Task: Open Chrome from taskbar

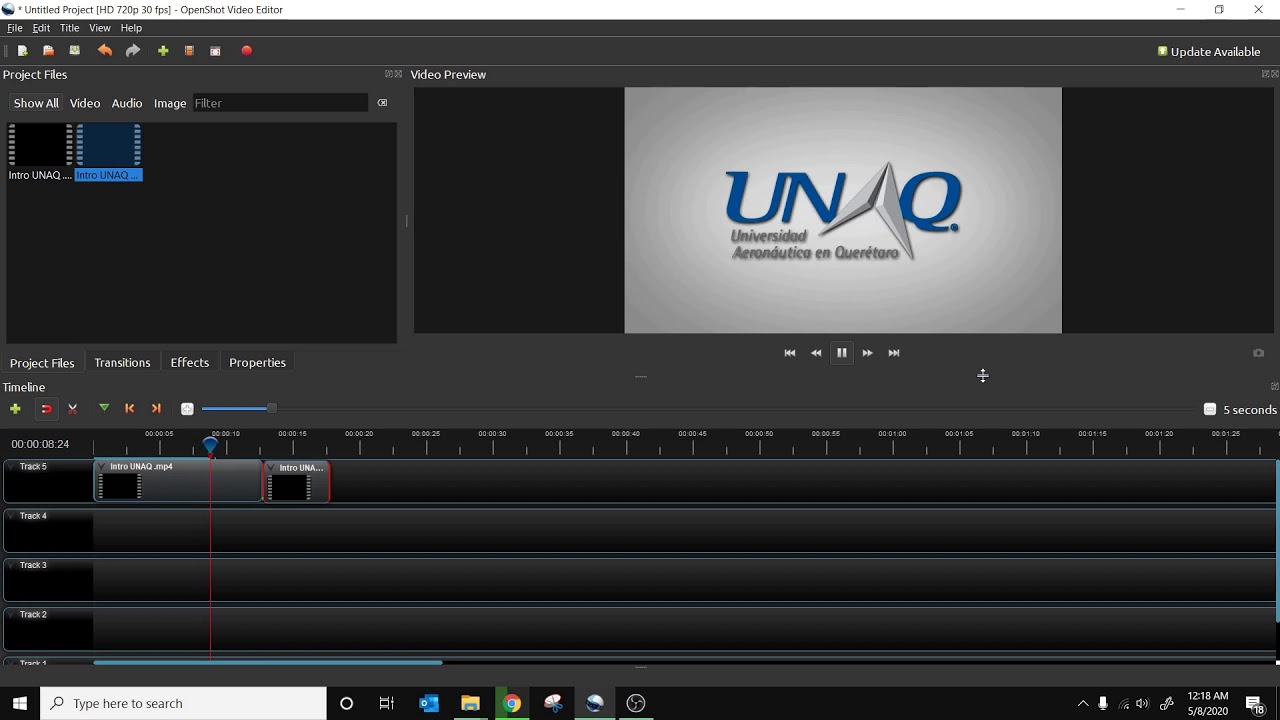Action: pos(512,703)
